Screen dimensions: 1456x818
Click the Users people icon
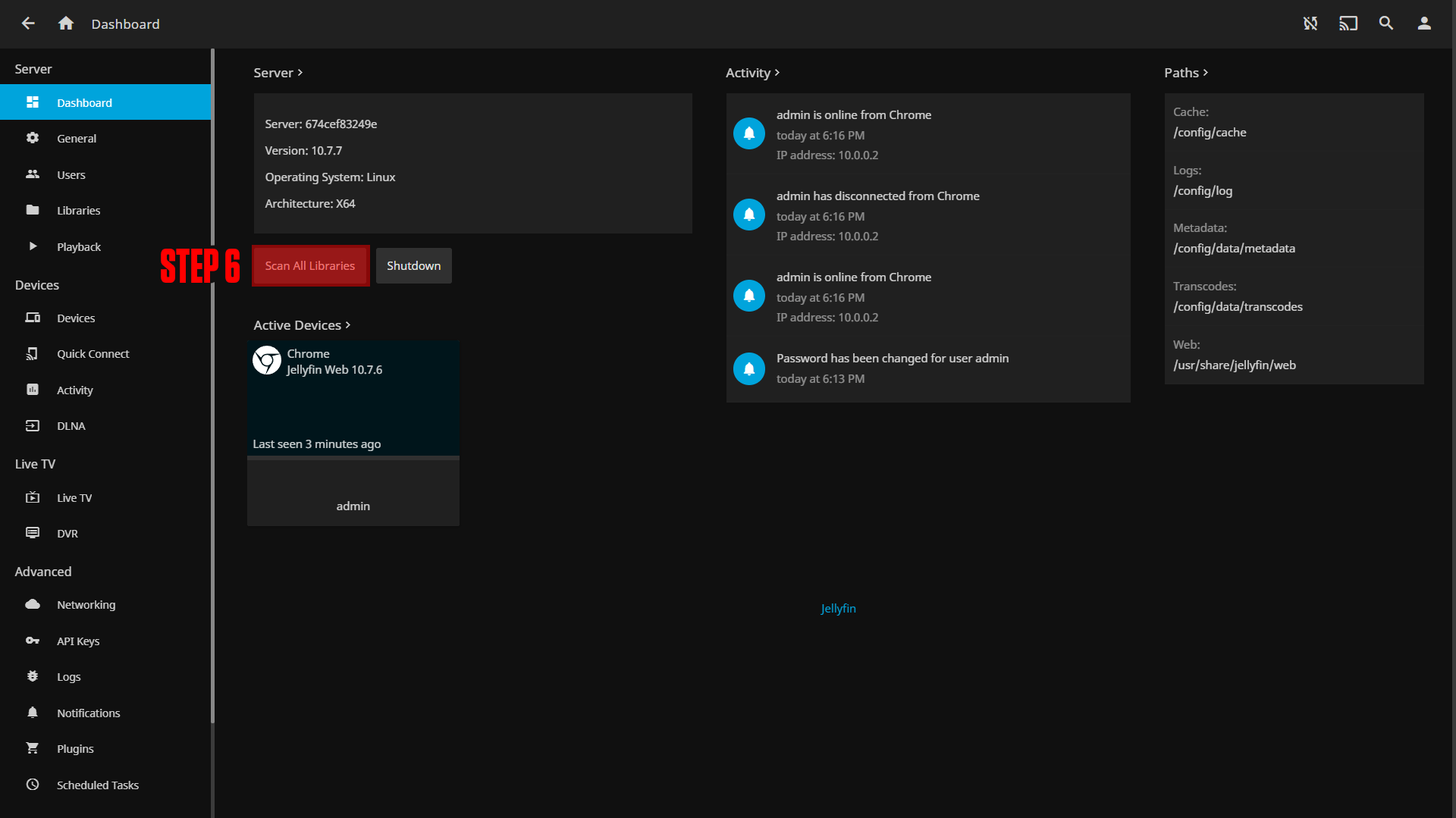point(33,174)
